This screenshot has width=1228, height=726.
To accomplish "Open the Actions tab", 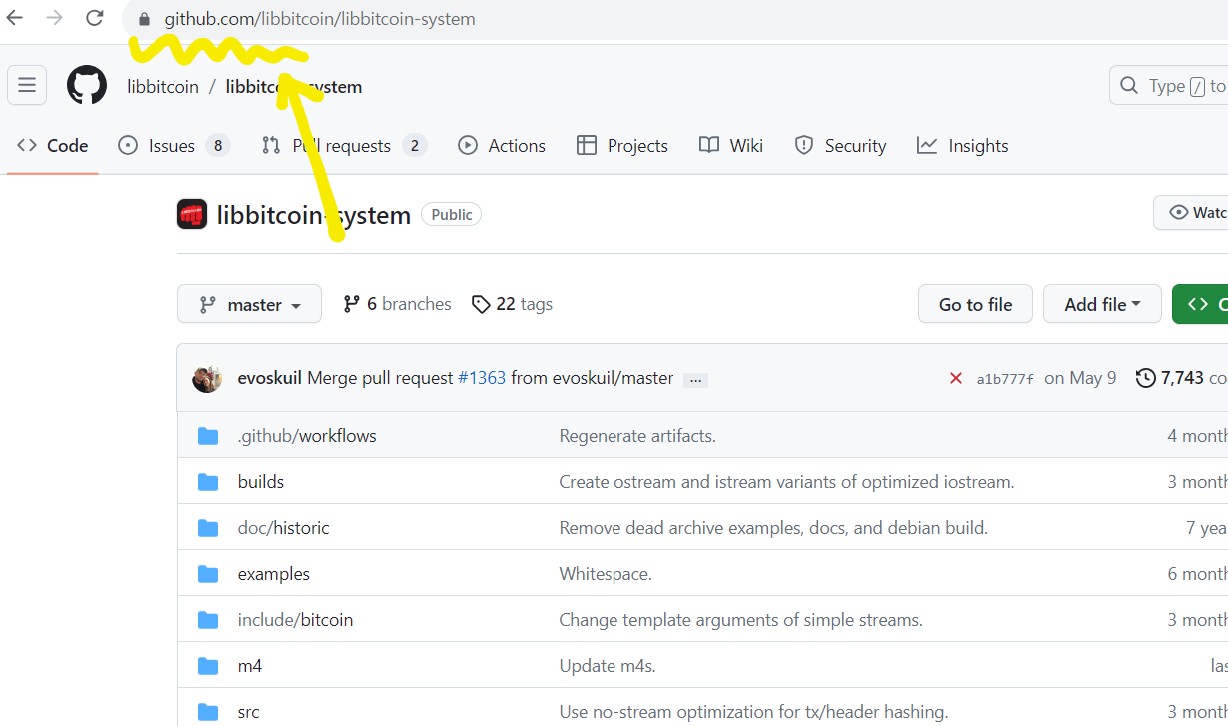I will point(502,146).
